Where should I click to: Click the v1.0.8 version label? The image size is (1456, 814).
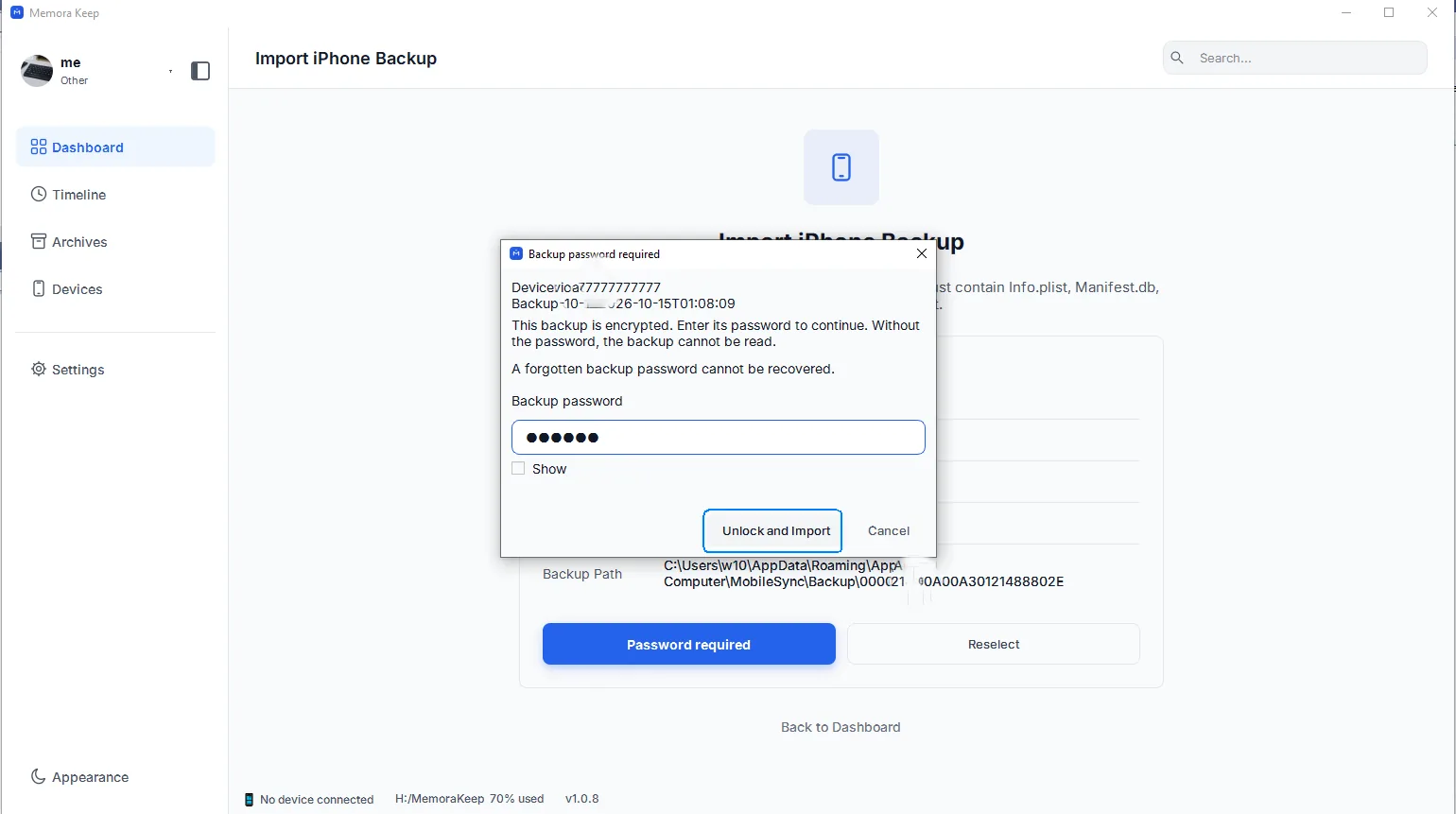(582, 799)
